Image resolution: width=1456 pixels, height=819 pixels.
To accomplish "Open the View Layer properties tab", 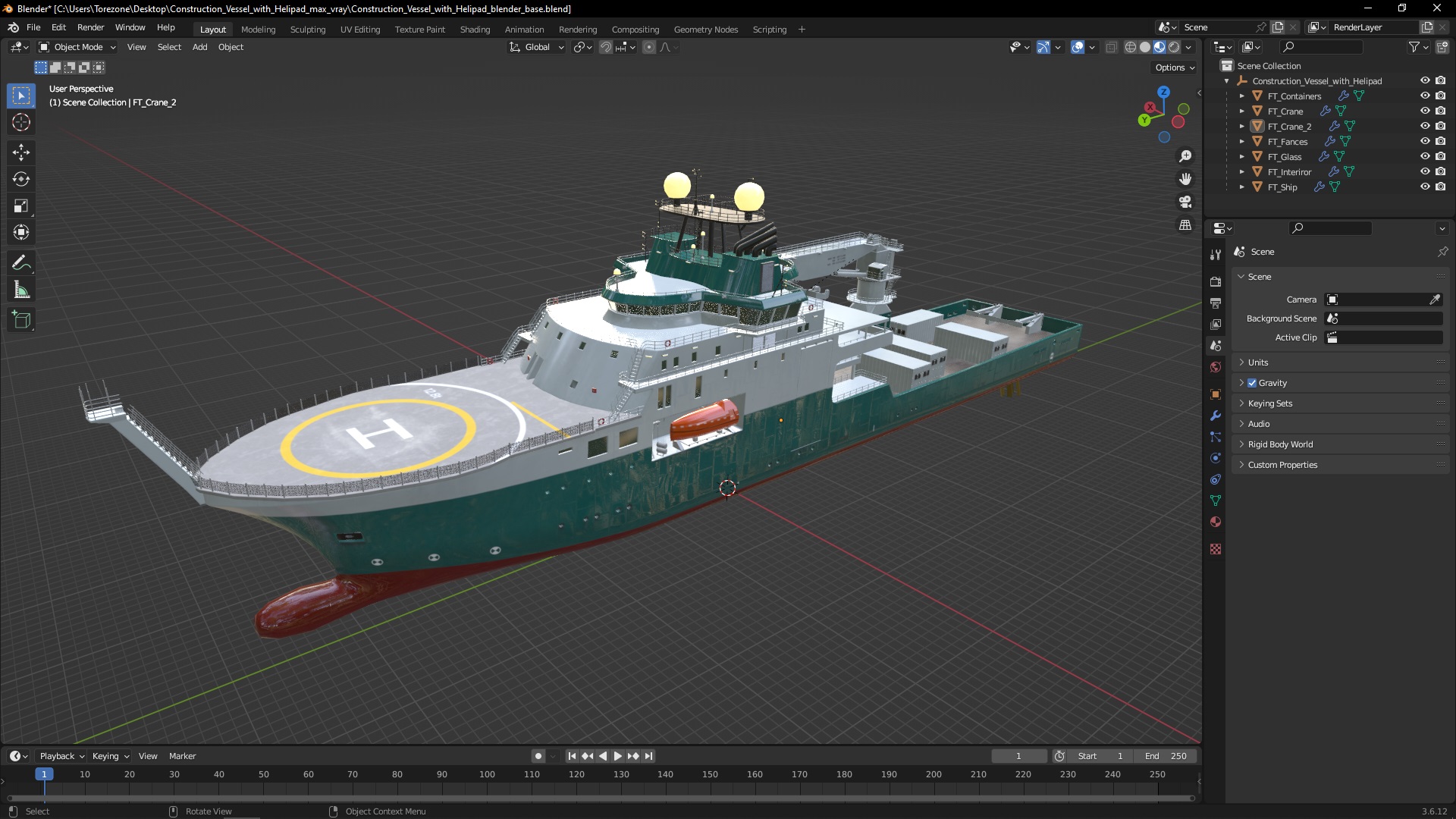I will pyautogui.click(x=1216, y=324).
